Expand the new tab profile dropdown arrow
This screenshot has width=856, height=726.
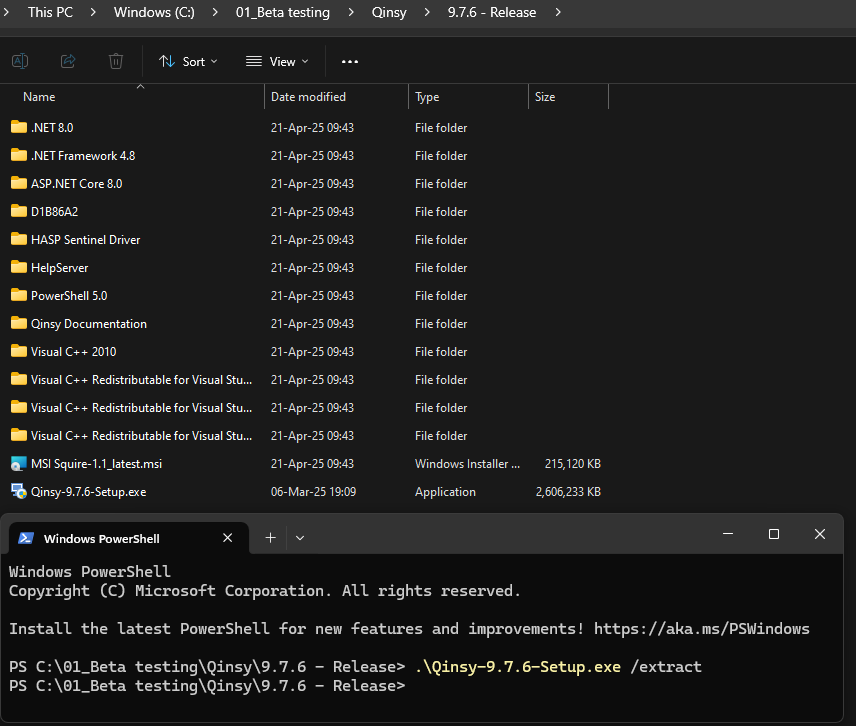(300, 538)
